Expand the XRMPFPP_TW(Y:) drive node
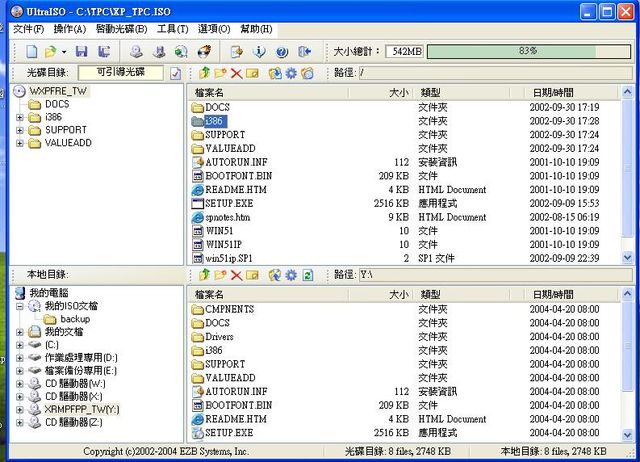Image resolution: width=640 pixels, height=462 pixels. pos(20,409)
